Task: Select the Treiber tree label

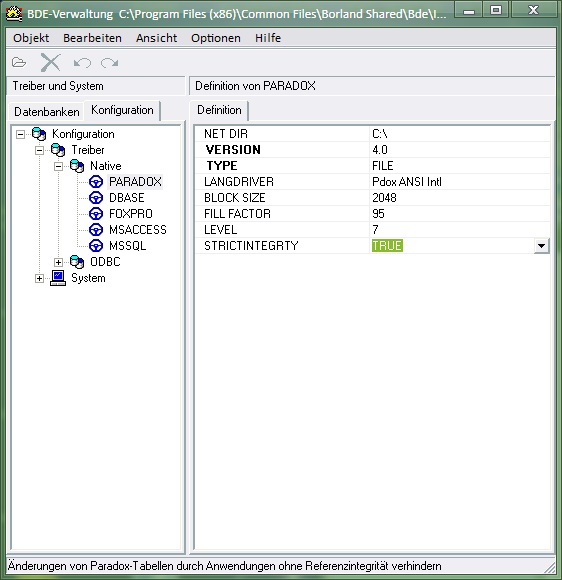Action: pos(88,150)
